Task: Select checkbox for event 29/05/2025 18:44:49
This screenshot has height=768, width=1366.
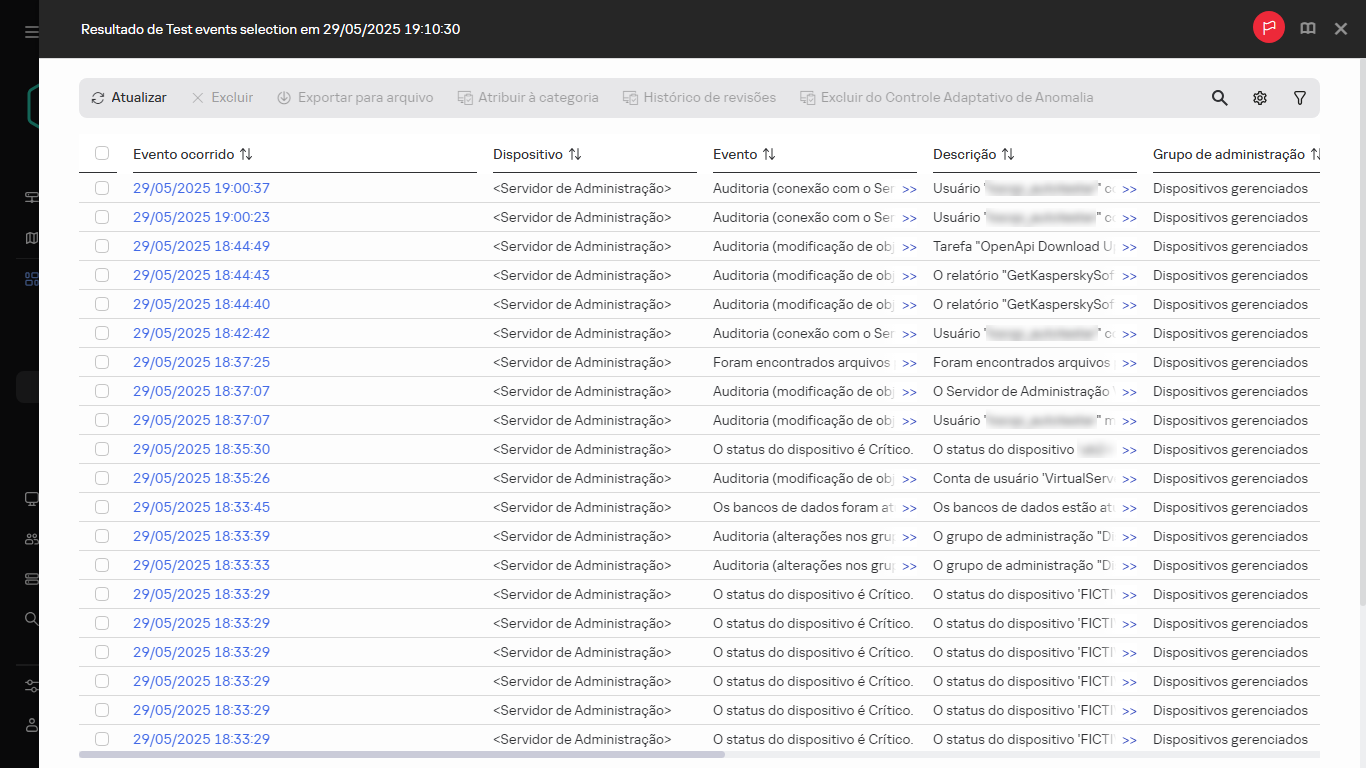Action: coord(102,246)
